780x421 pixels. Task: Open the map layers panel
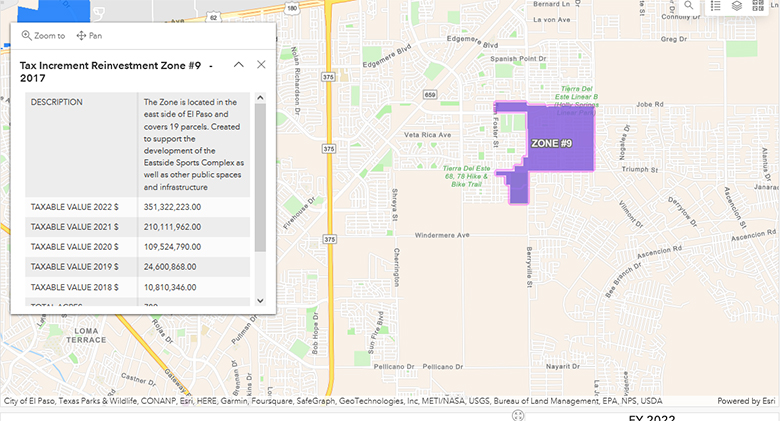pyautogui.click(x=736, y=5)
